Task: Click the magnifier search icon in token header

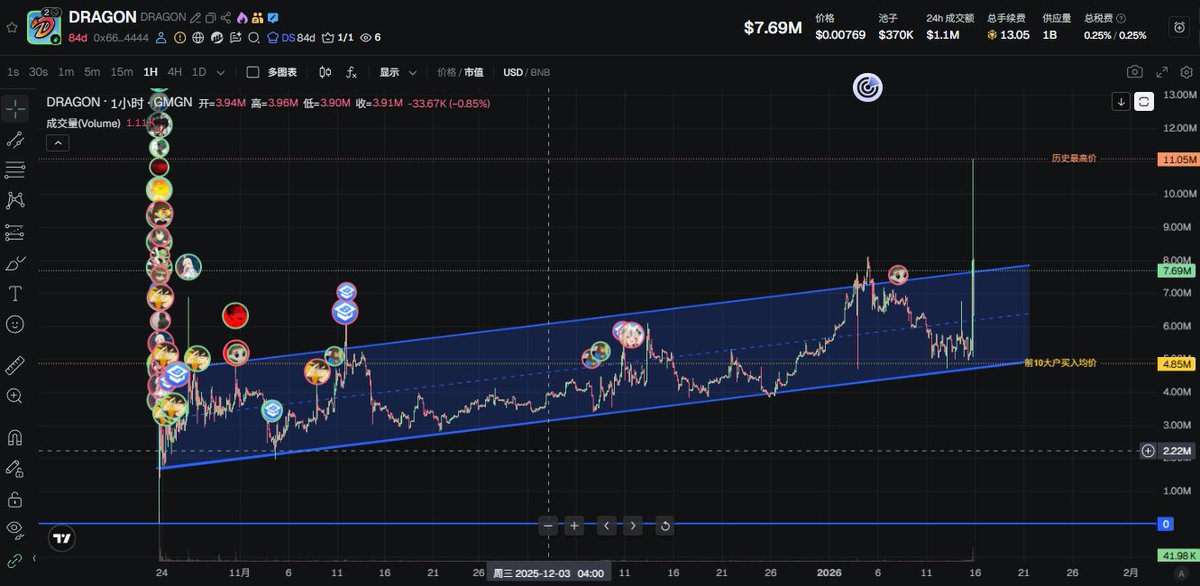Action: (x=254, y=38)
